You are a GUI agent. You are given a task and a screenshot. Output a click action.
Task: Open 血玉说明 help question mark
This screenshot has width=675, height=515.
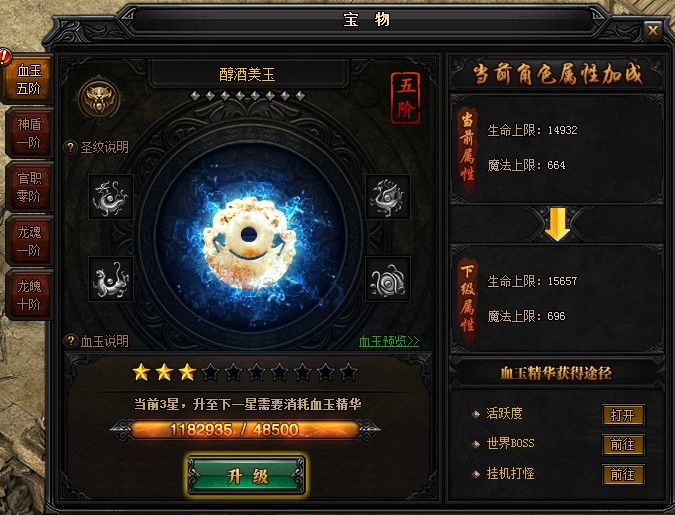pyautogui.click(x=70, y=341)
